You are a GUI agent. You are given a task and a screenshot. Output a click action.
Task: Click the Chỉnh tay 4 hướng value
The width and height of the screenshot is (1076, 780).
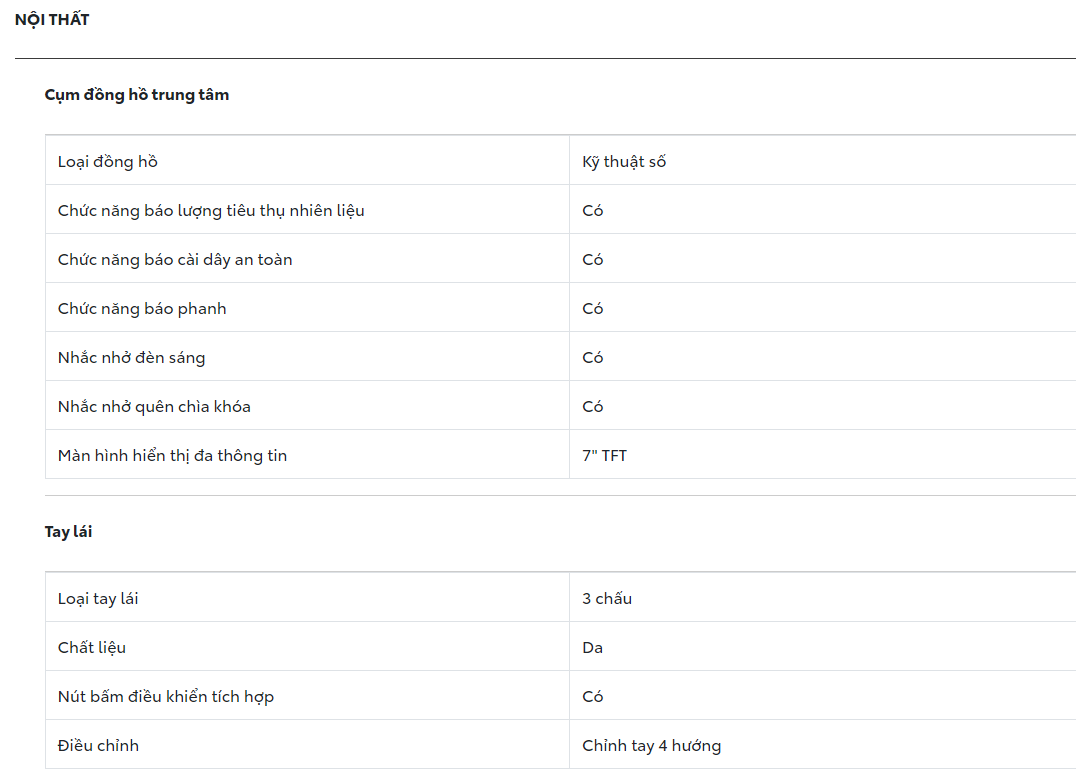point(651,746)
